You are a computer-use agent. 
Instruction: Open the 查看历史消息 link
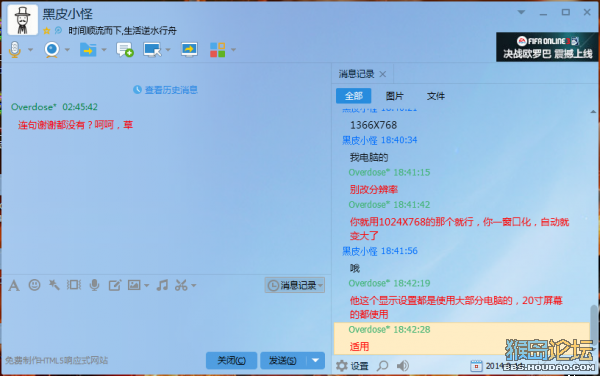coord(165,90)
